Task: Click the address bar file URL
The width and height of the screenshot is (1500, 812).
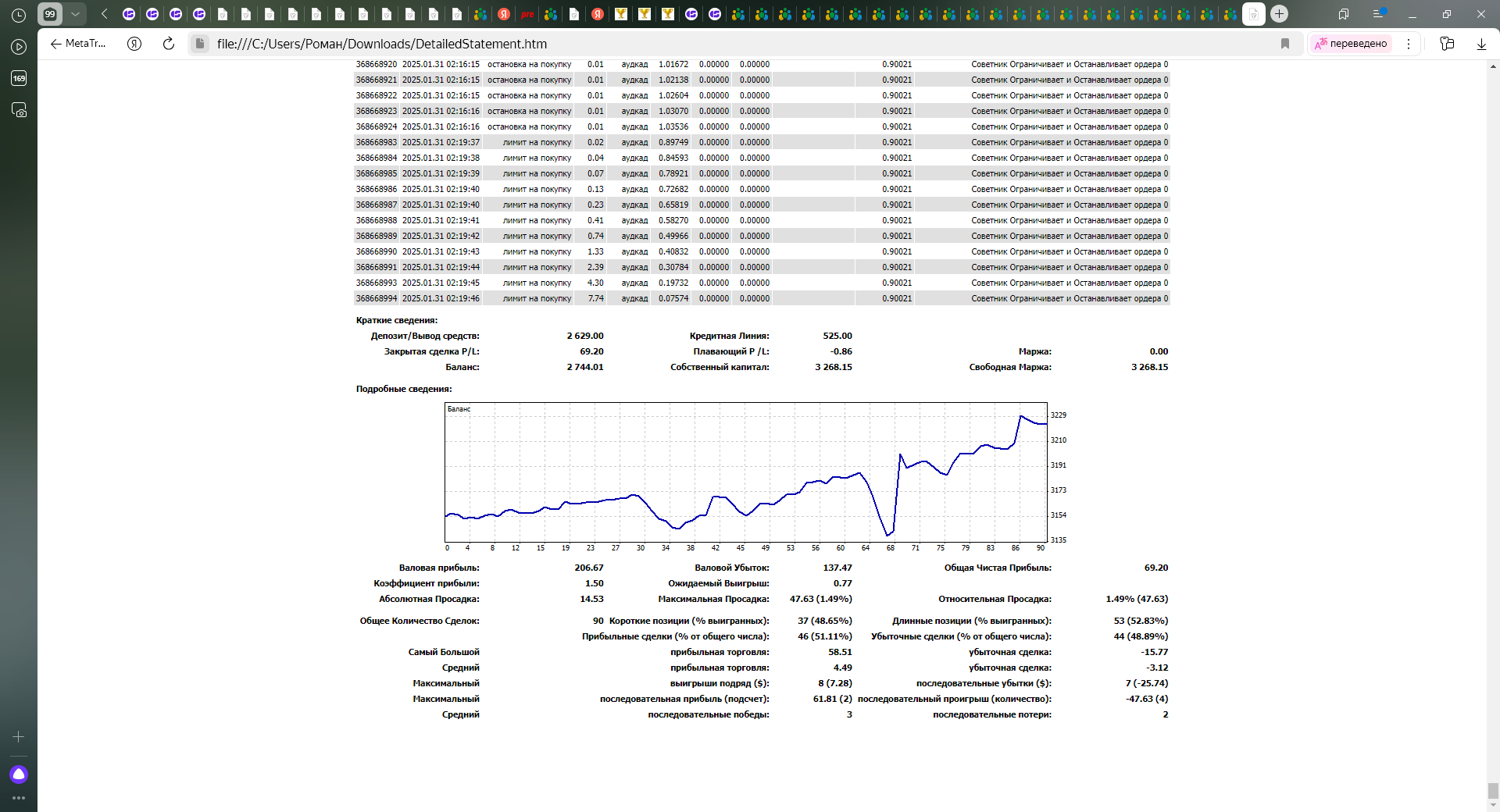Action: click(382, 44)
